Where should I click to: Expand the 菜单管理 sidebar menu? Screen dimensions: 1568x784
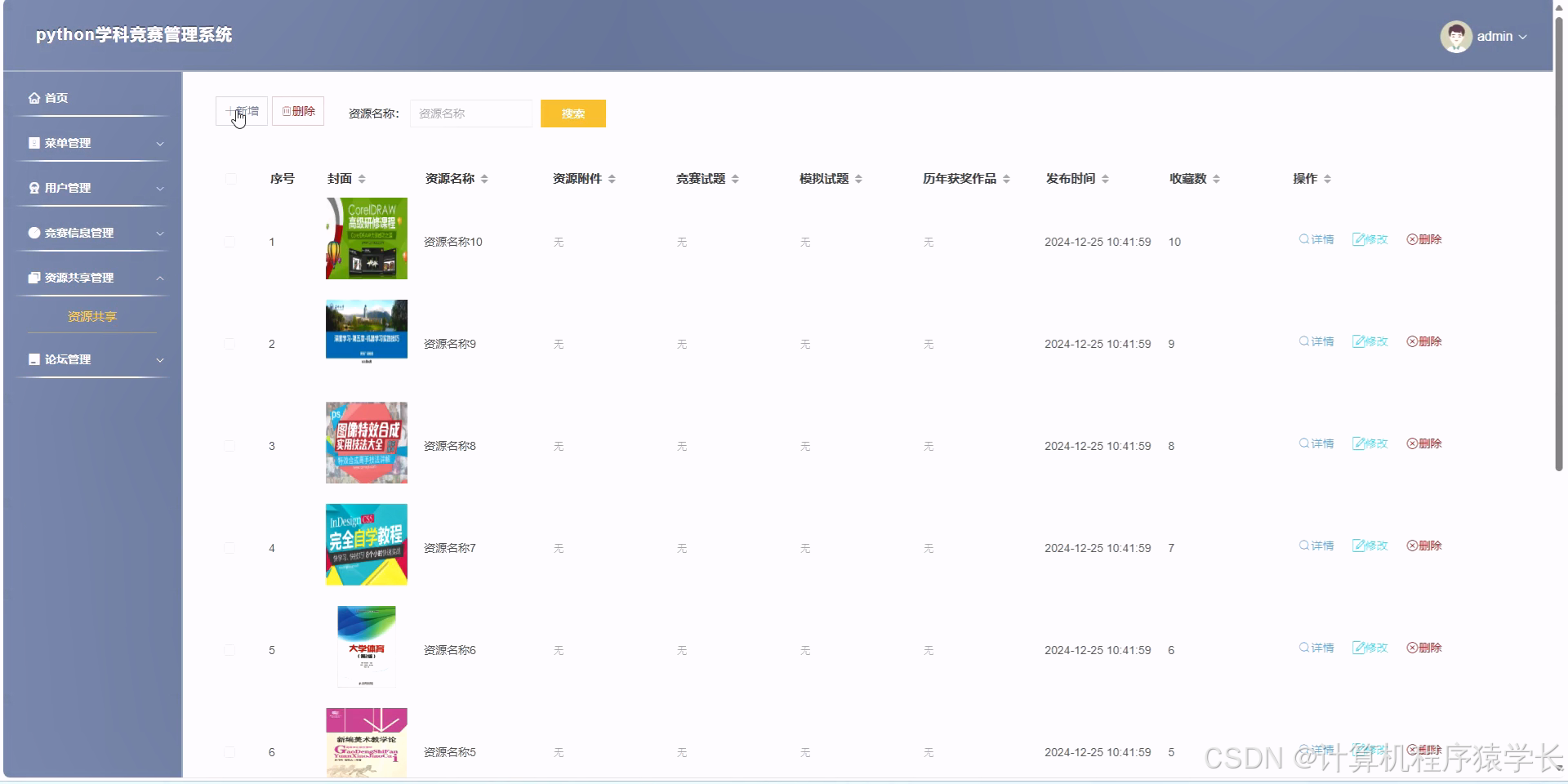point(91,143)
